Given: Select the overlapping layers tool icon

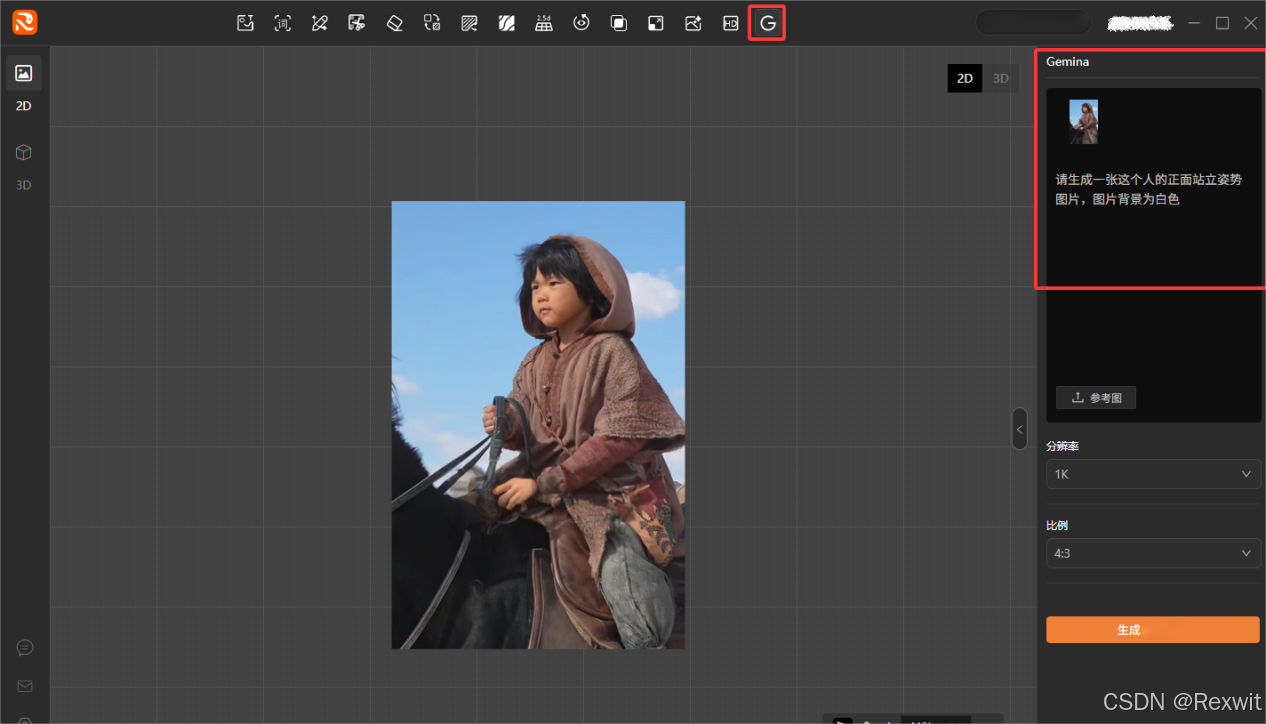Looking at the screenshot, I should pos(619,23).
